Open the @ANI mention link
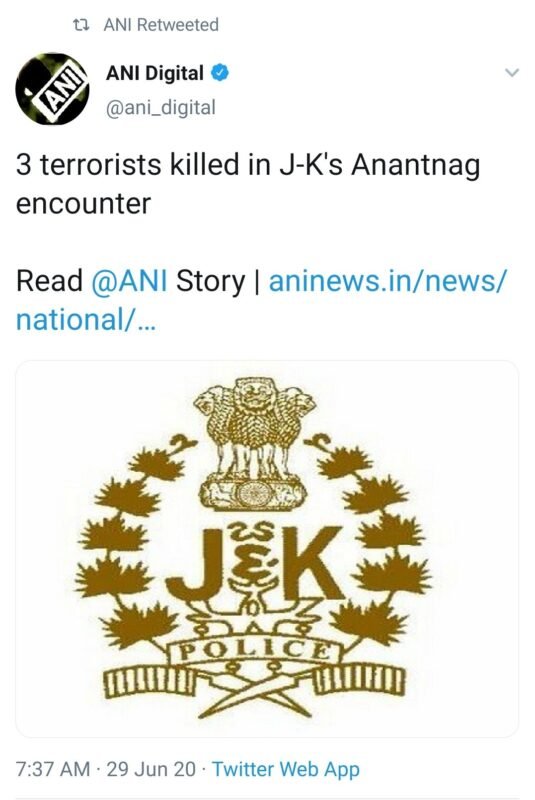The image size is (535, 800). coord(130,281)
